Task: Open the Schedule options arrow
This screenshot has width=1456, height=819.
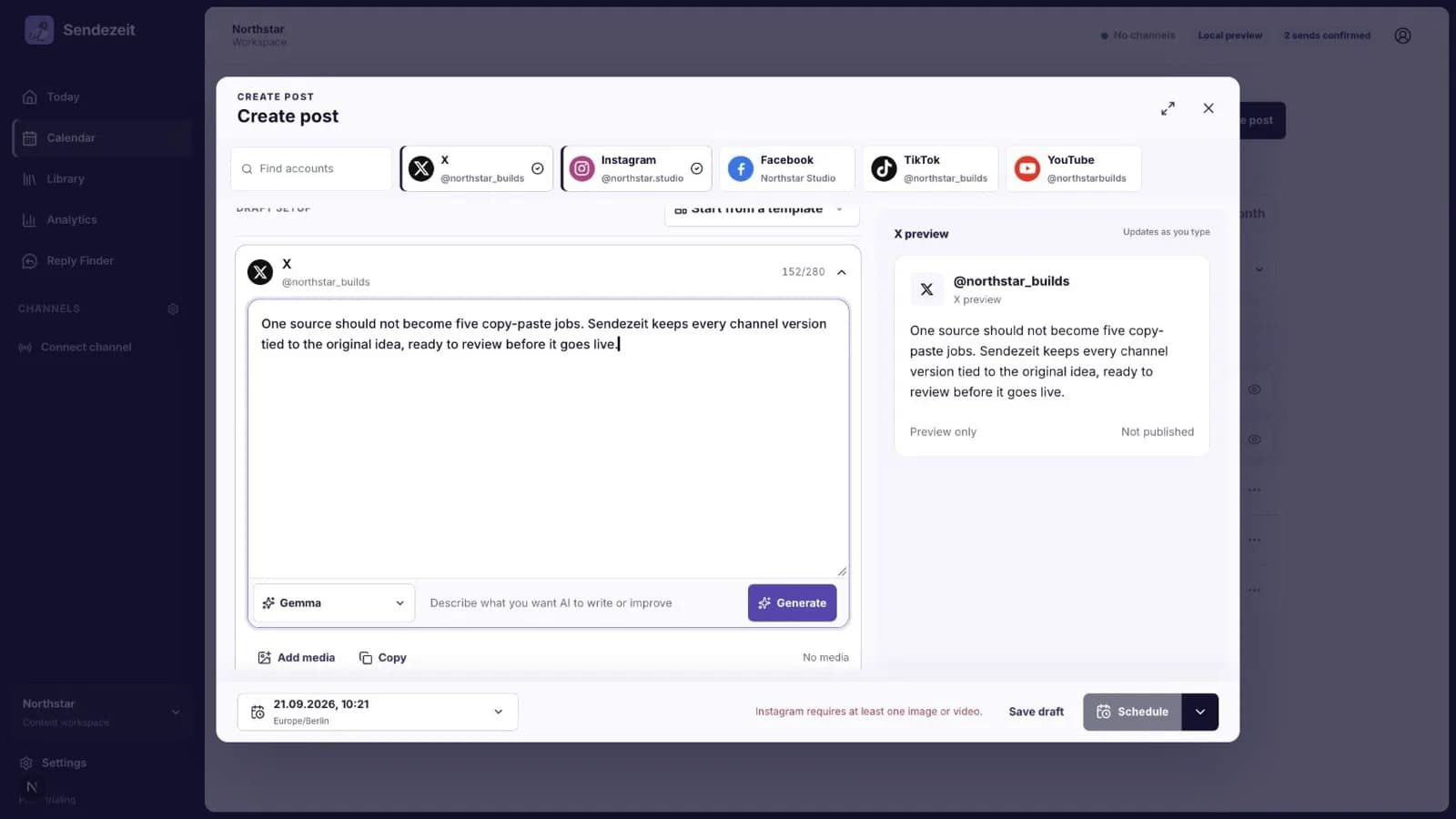Action: (x=1200, y=712)
